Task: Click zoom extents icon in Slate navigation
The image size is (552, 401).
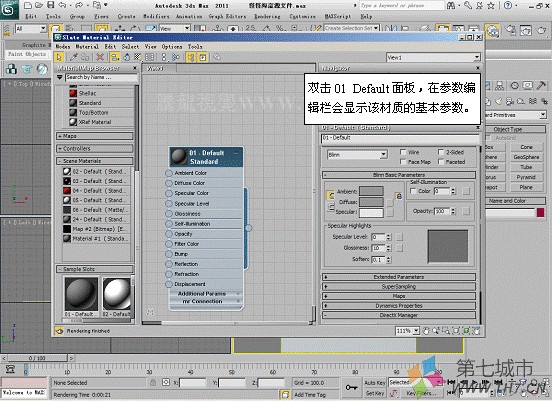Action: [456, 331]
